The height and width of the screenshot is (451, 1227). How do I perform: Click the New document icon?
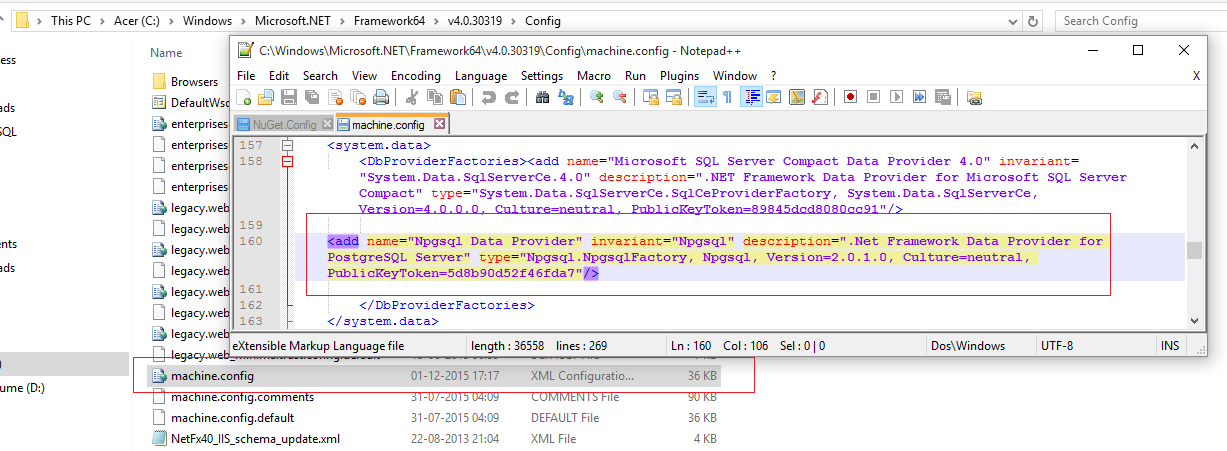click(245, 97)
